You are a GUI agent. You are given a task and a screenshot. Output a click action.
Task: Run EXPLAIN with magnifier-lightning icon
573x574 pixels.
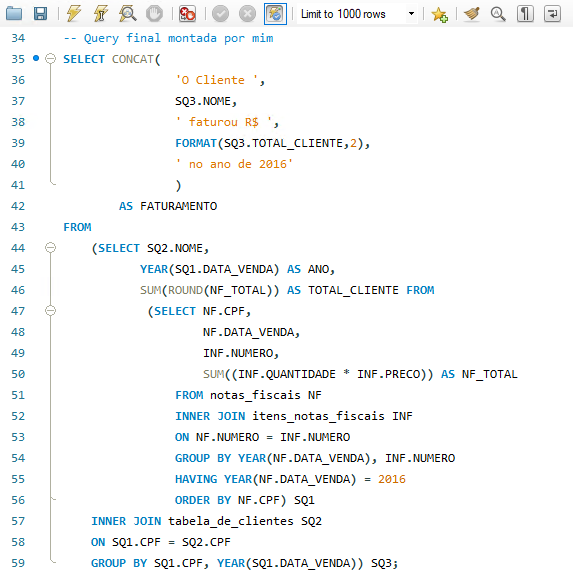(x=127, y=14)
